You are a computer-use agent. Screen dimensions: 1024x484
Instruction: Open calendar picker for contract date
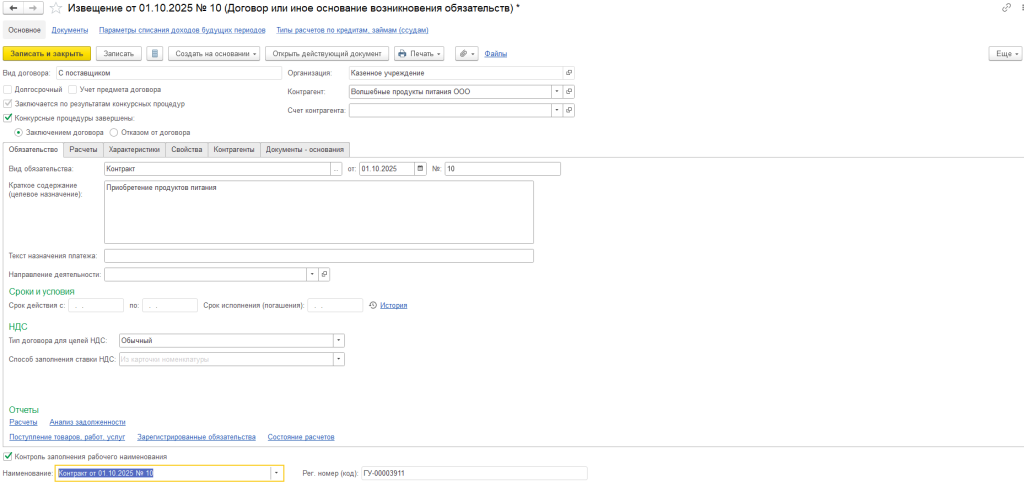420,169
